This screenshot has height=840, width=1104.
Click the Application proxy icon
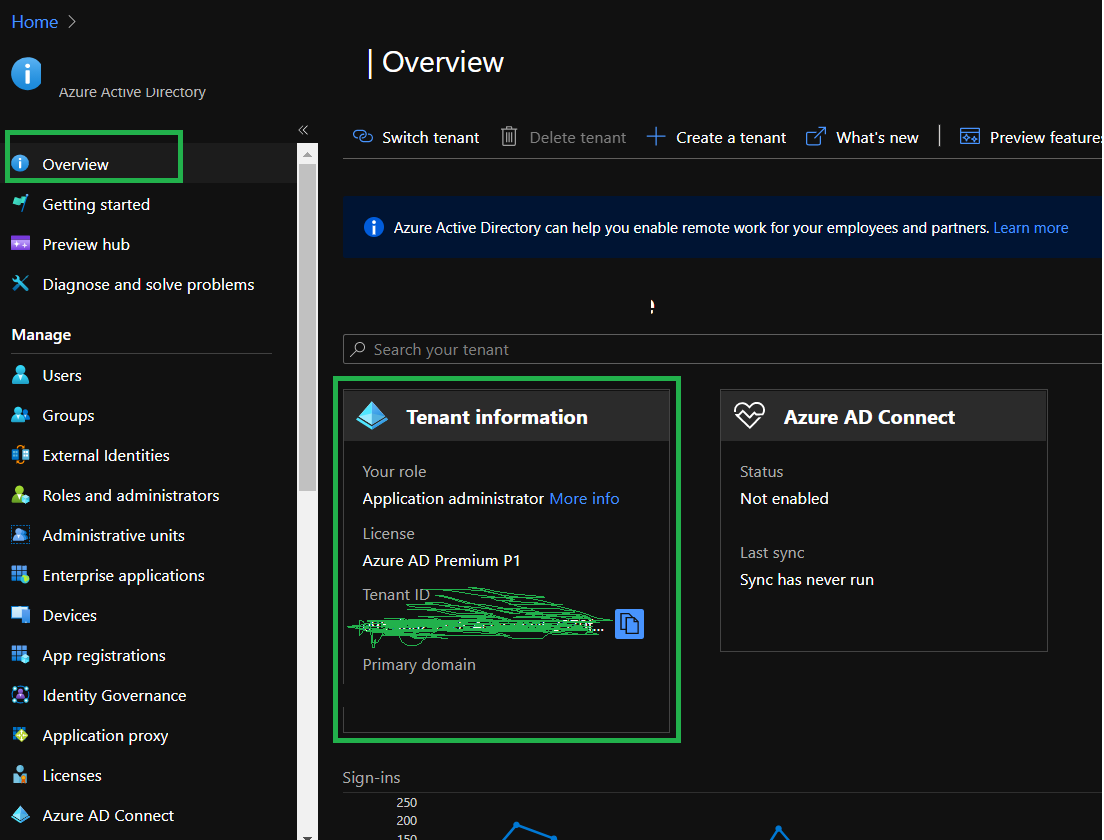point(21,735)
